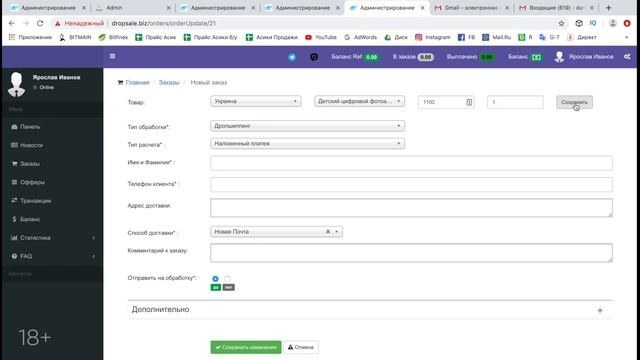The height and width of the screenshot is (360, 640).
Task: Open a new browser tab
Action: tap(608, 8)
